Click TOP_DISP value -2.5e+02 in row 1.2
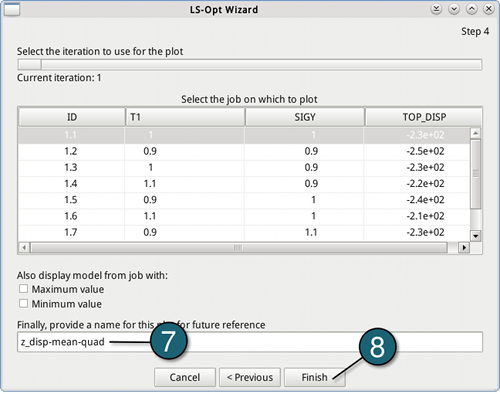This screenshot has width=500, height=394. coord(425,151)
